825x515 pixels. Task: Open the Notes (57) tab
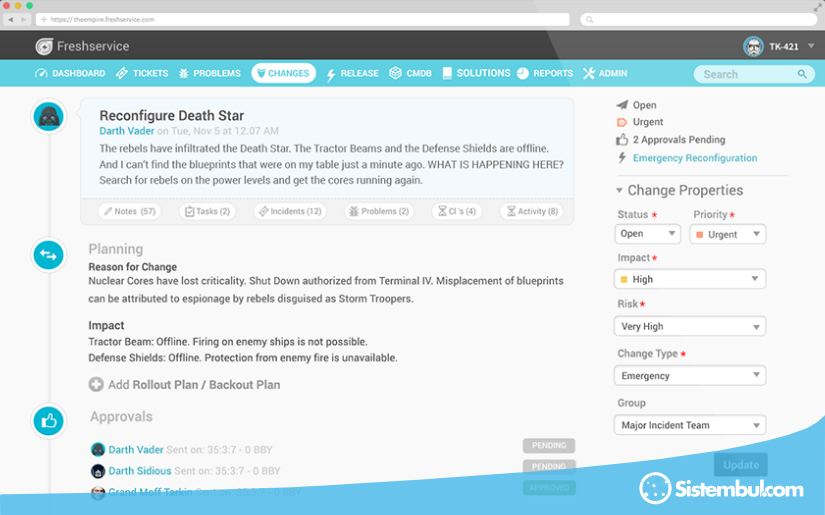pos(129,211)
